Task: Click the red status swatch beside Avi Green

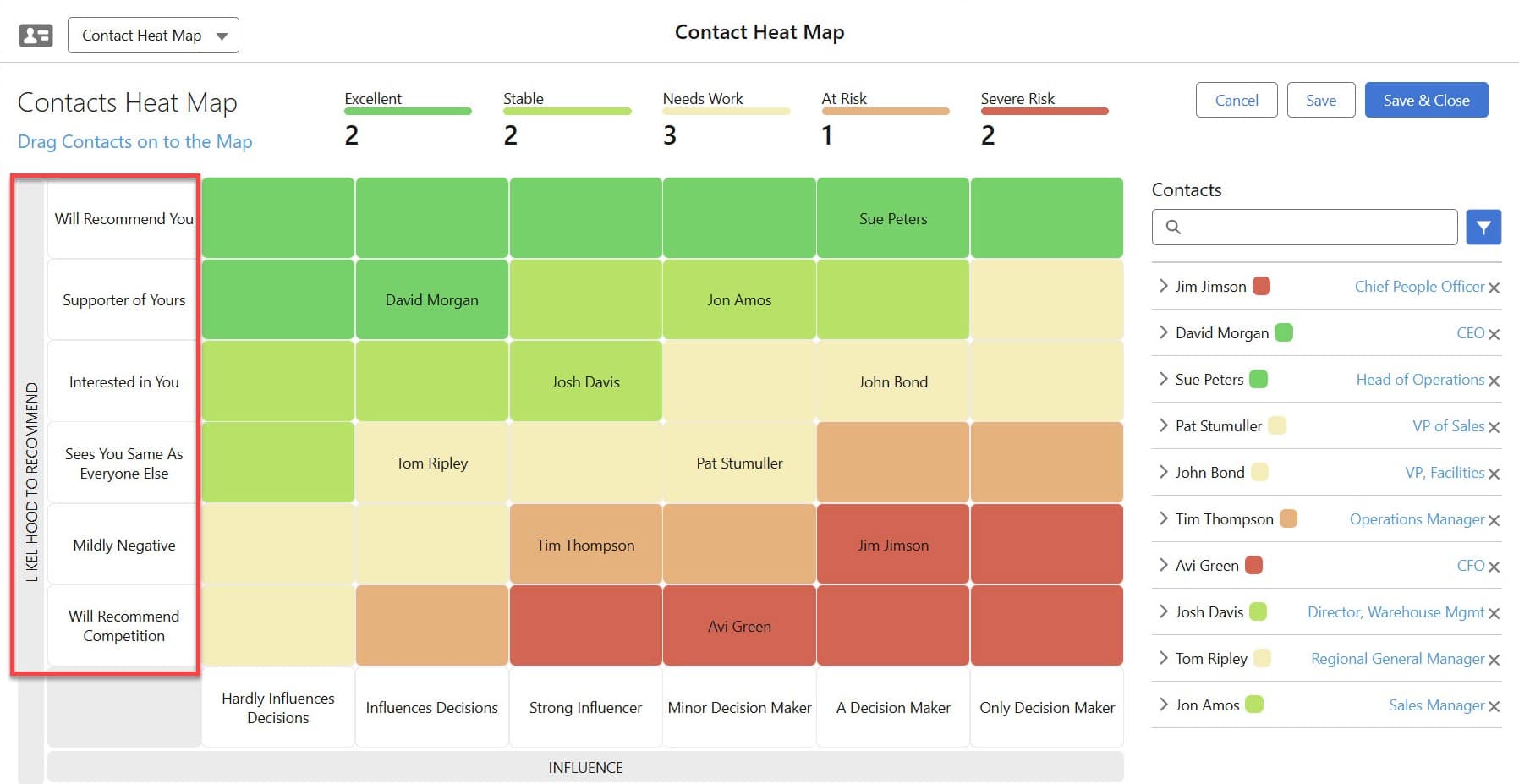Action: 1254,565
